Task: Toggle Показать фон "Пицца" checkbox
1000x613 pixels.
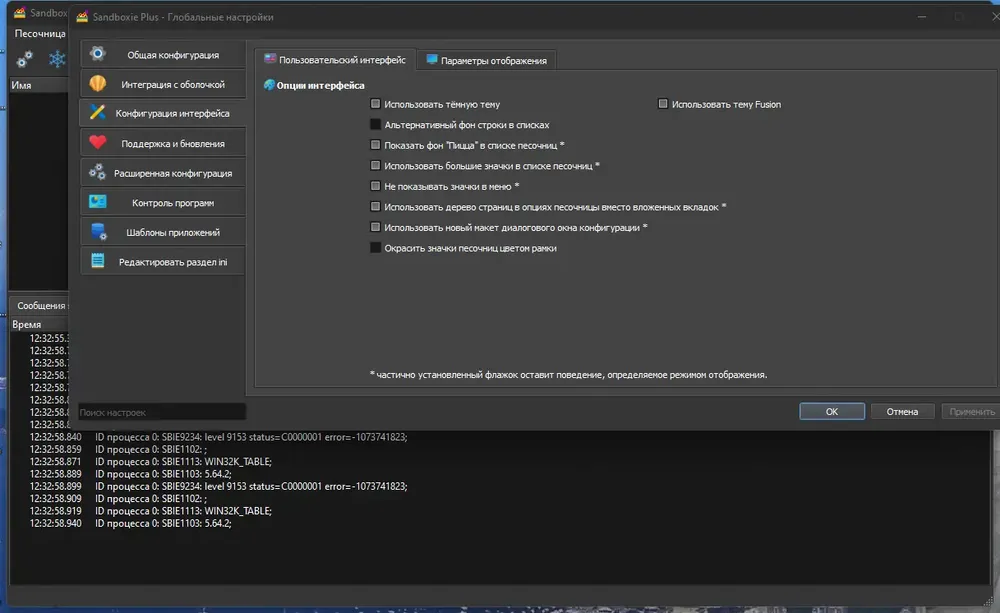Action: pos(375,145)
